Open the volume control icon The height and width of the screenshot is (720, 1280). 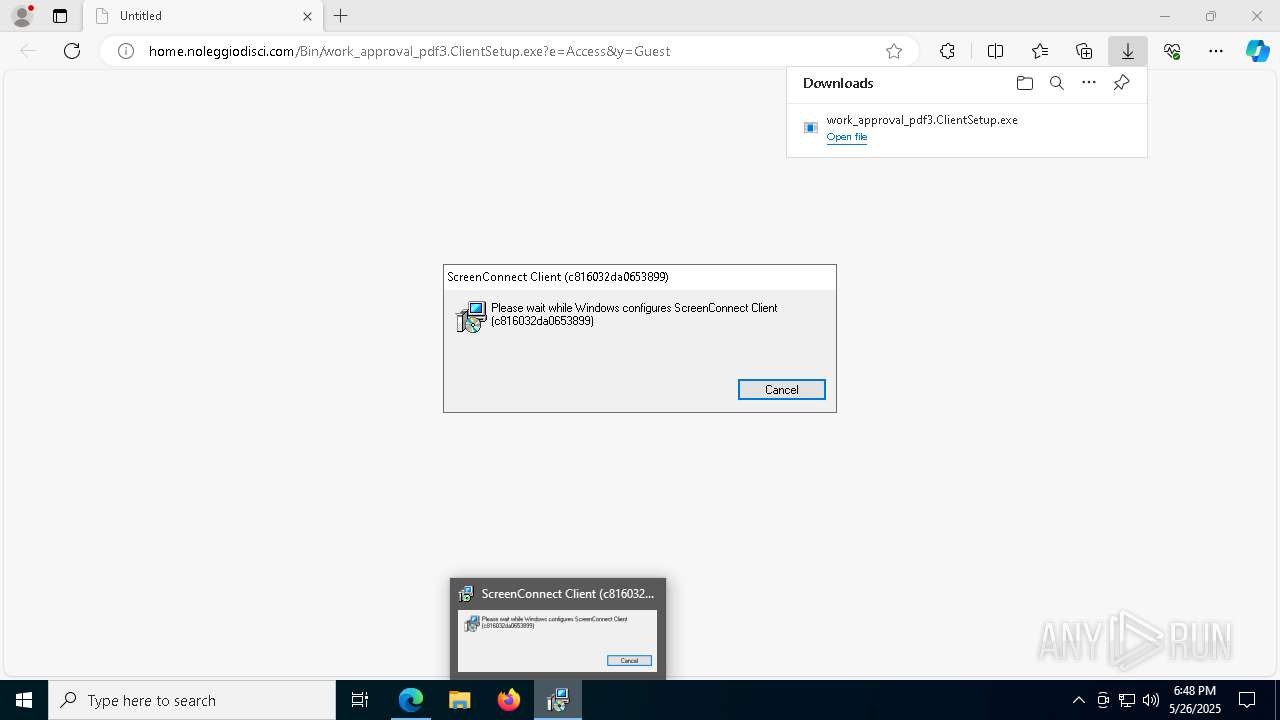pyautogui.click(x=1150, y=700)
